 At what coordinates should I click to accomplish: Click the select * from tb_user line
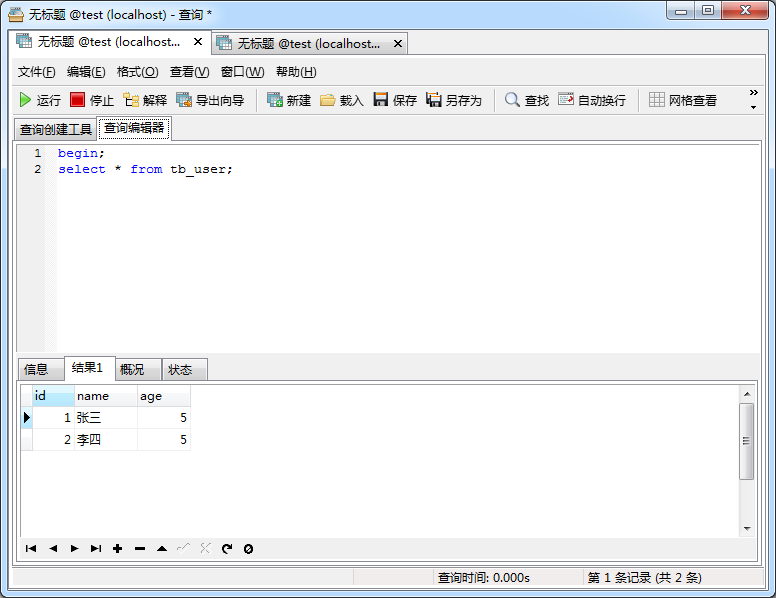pyautogui.click(x=145, y=169)
